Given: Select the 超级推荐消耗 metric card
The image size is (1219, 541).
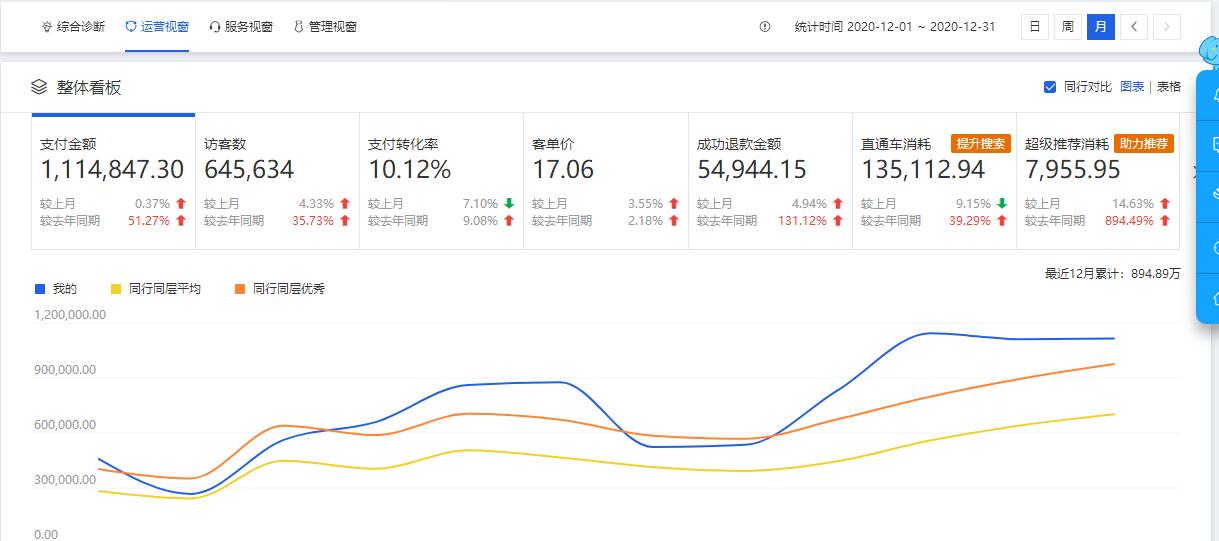Looking at the screenshot, I should 1098,181.
